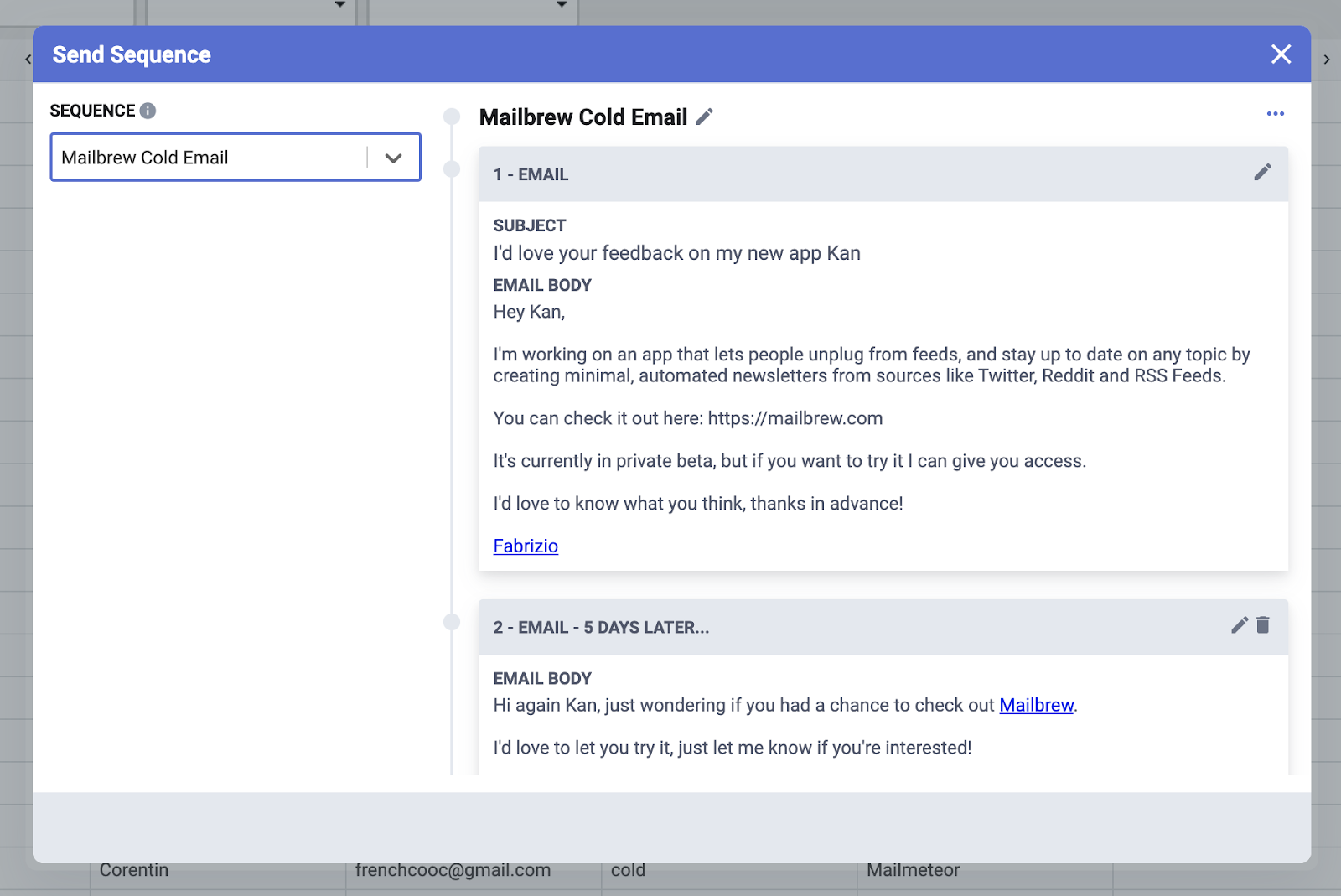Edit step 1 - EMAIL with pencil icon
The height and width of the screenshot is (896, 1341).
pyautogui.click(x=1262, y=173)
